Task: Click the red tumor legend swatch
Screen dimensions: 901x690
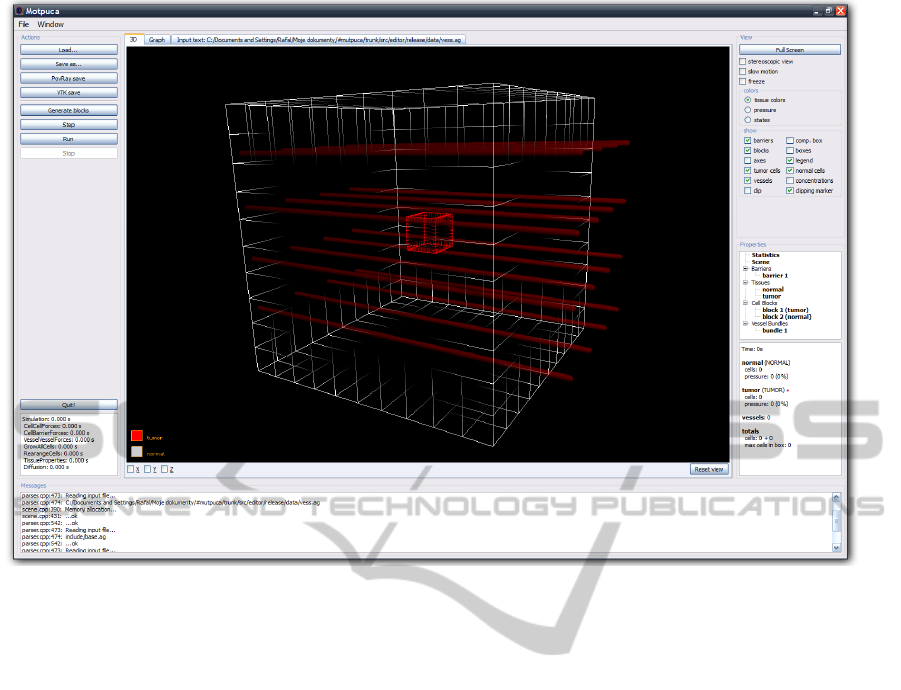Action: point(137,436)
